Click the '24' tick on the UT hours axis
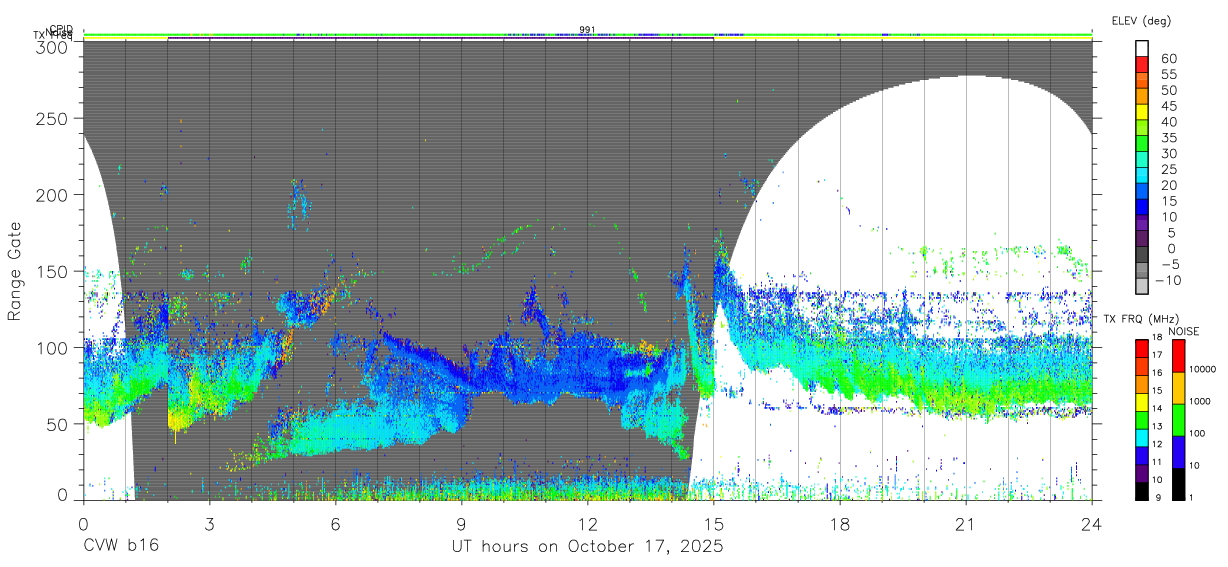The image size is (1228, 567). point(1091,523)
